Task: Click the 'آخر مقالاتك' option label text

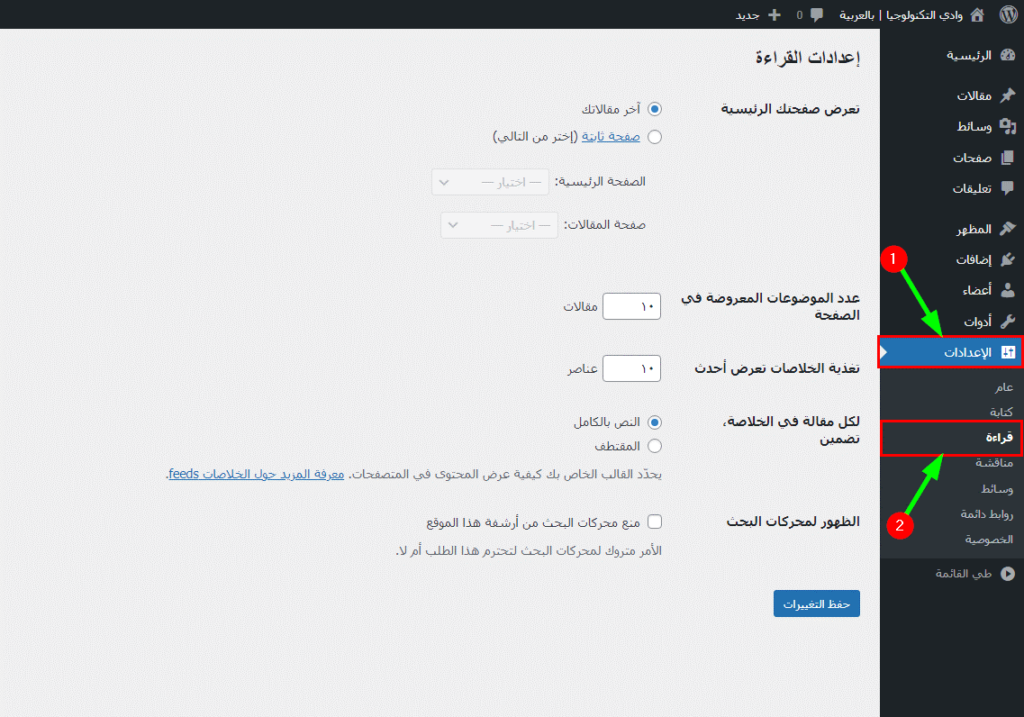Action: (611, 109)
